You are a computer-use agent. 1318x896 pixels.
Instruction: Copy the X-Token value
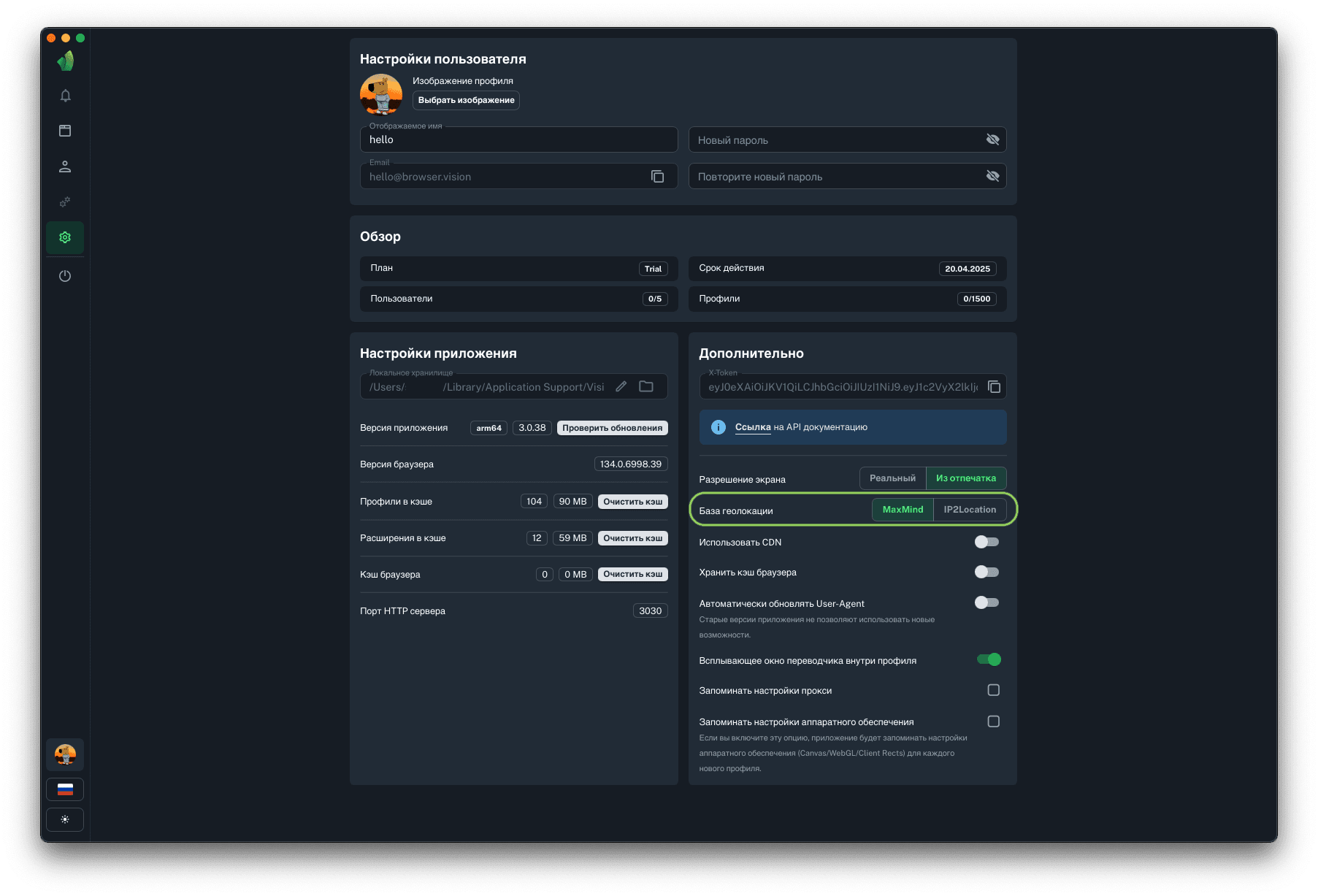click(994, 387)
